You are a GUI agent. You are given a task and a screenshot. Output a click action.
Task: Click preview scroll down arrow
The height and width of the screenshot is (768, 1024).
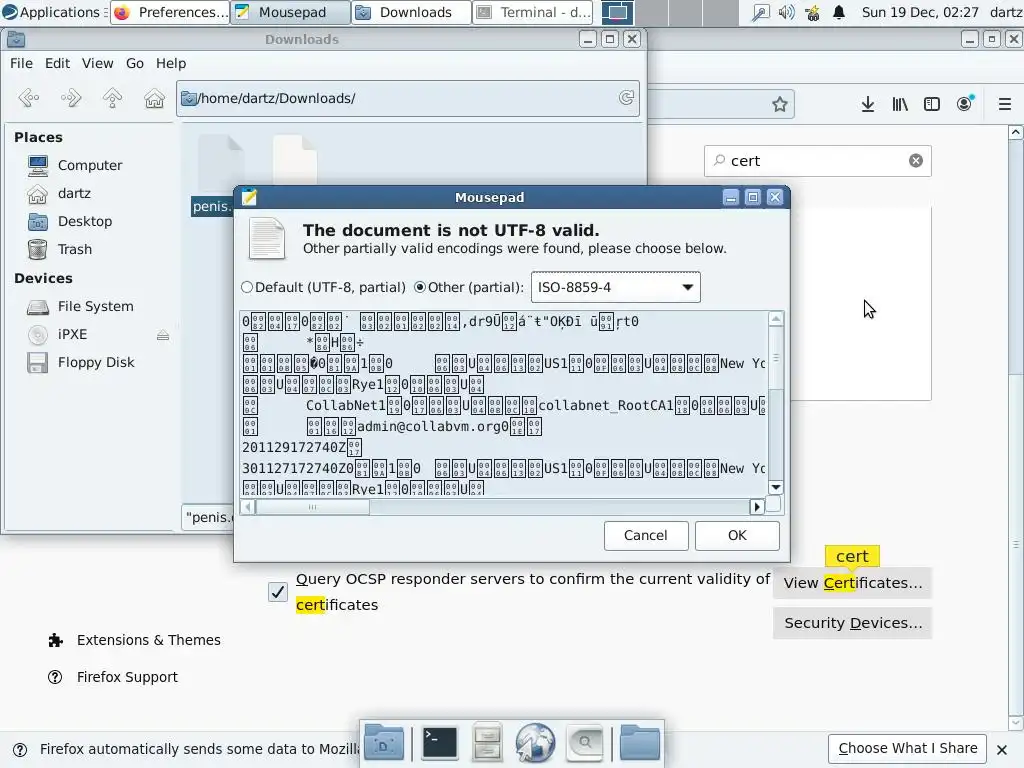[775, 487]
